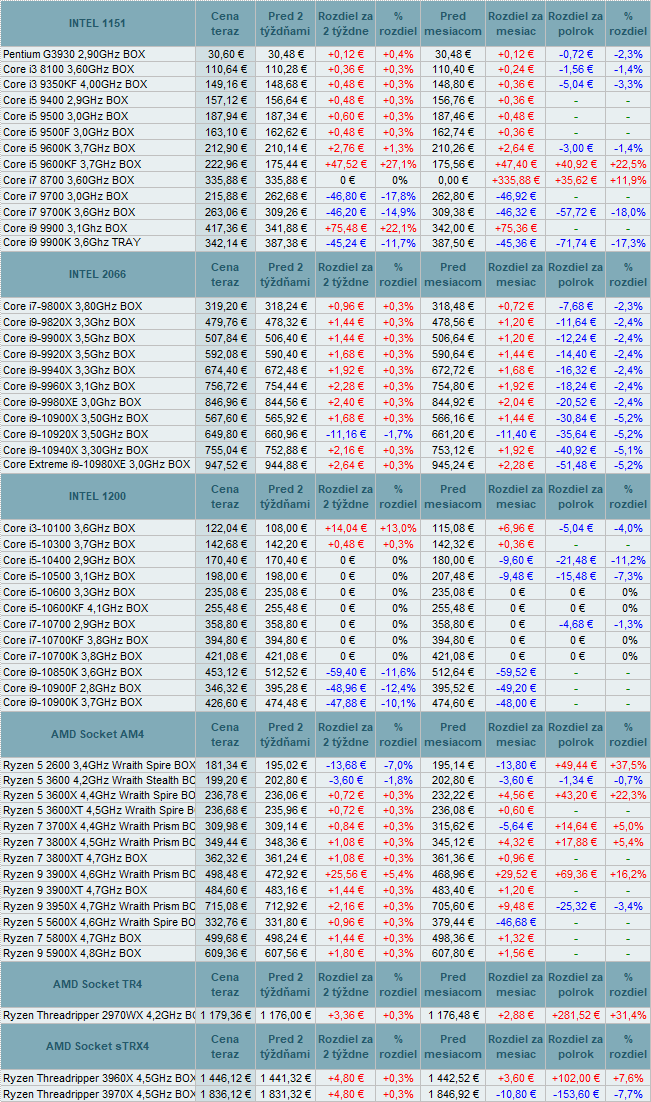Image resolution: width=651 pixels, height=1102 pixels.
Task: Click Core Extreme i9-10980XE 3,0GHz BOX
Action: pos(96,465)
